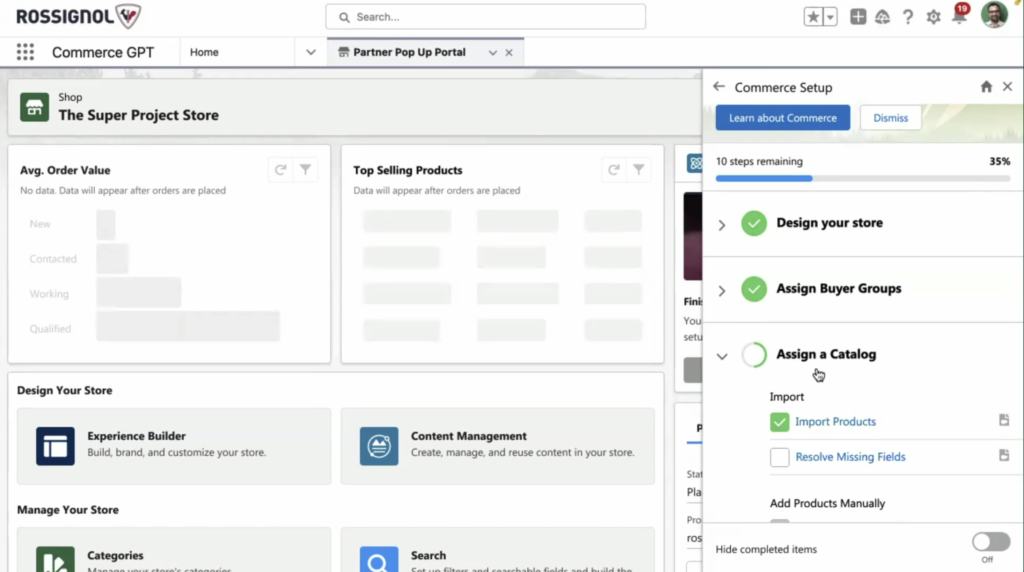Screen dimensions: 1024x572
Task: Click the Assign a Catalog heading
Action: click(x=826, y=355)
